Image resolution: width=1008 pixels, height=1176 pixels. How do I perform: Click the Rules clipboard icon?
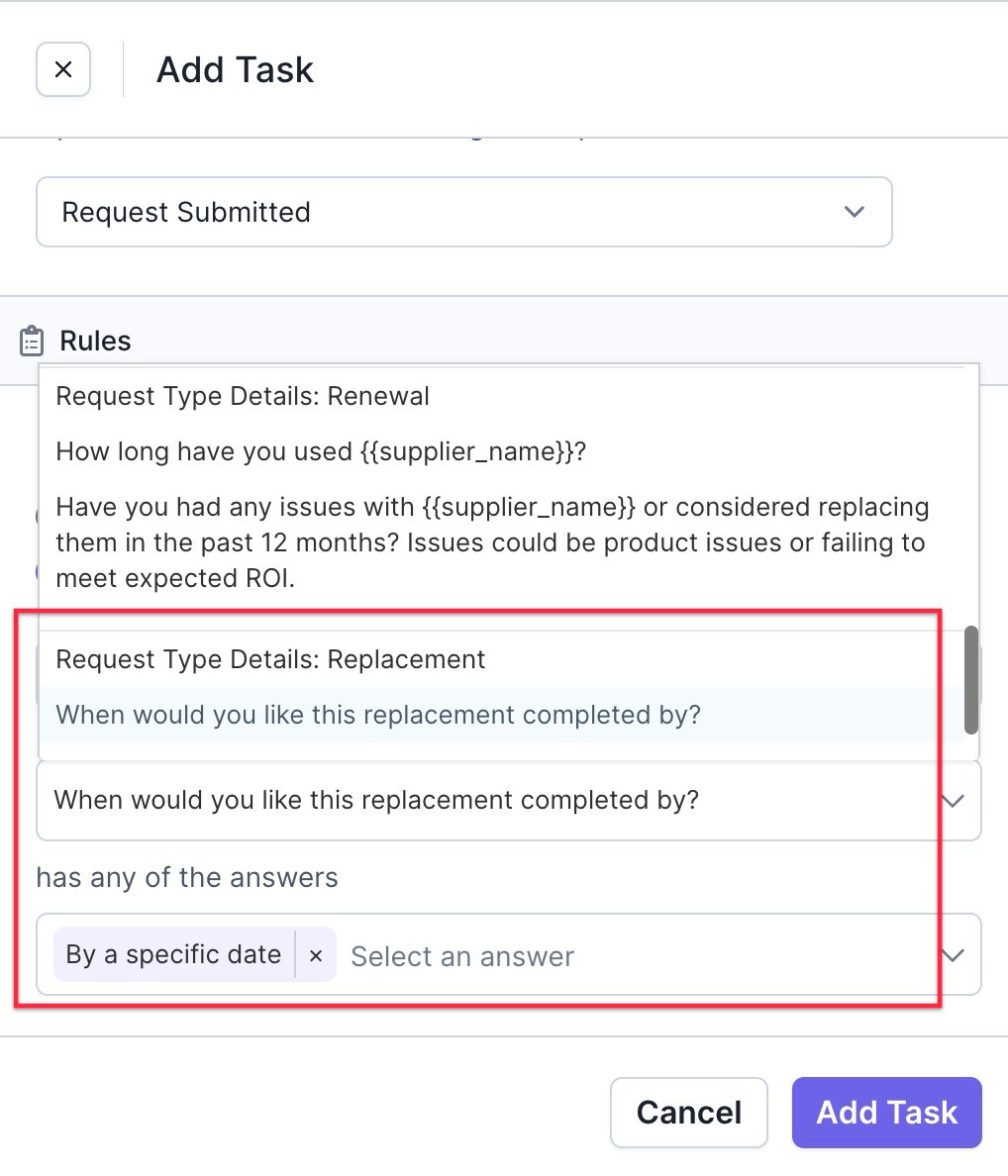[x=32, y=341]
